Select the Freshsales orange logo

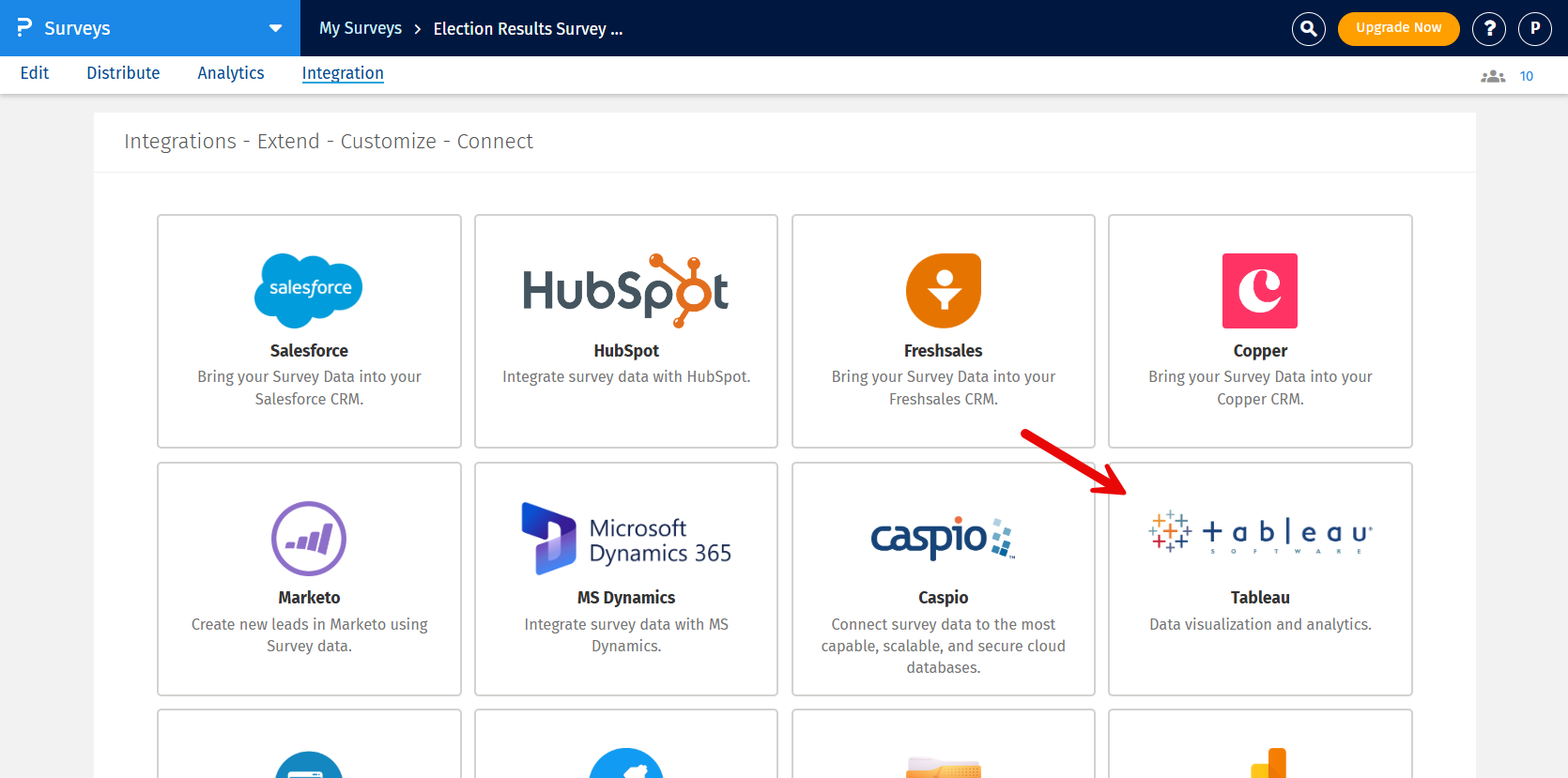click(944, 290)
